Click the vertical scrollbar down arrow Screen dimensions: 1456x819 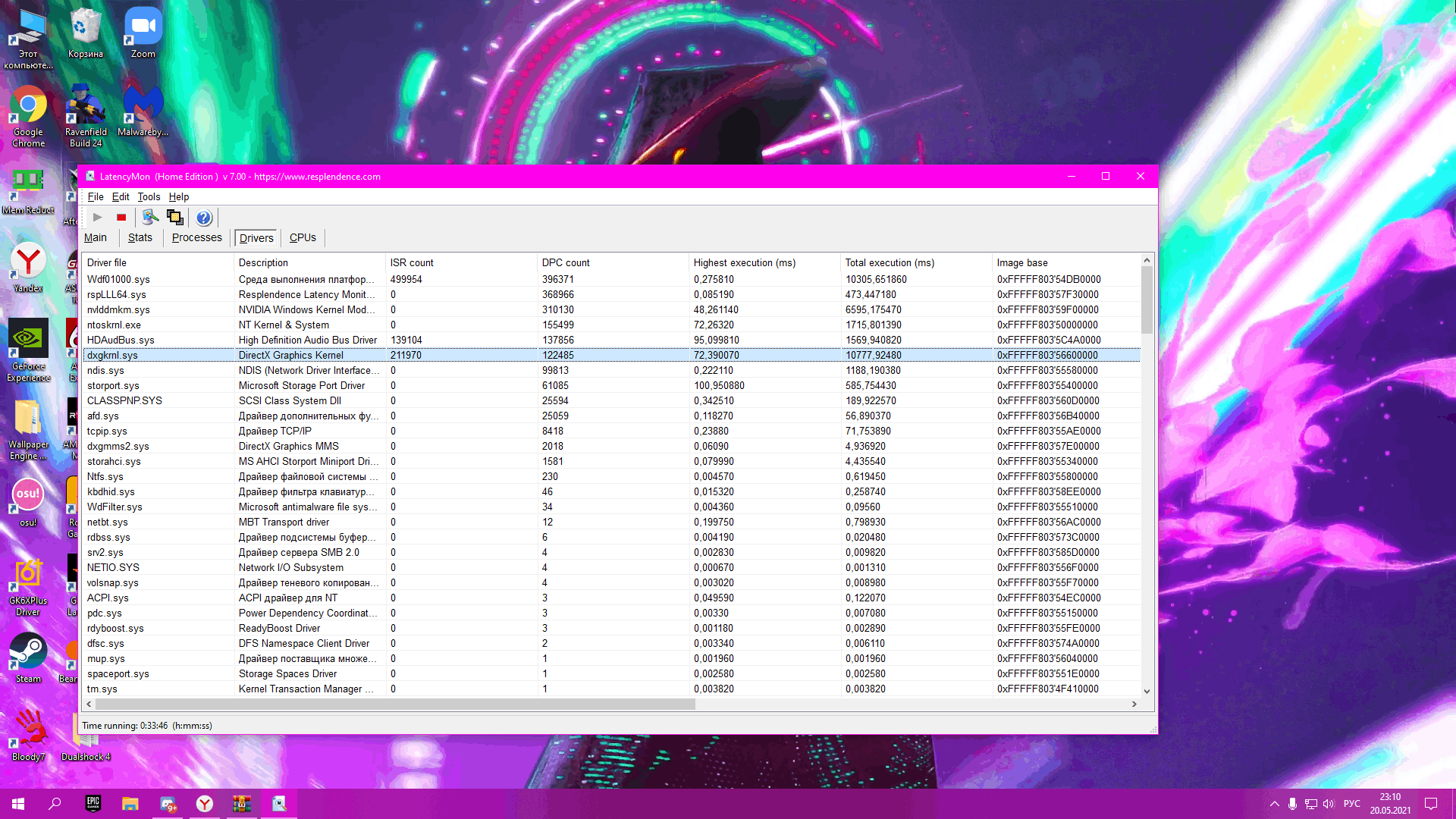(x=1147, y=691)
